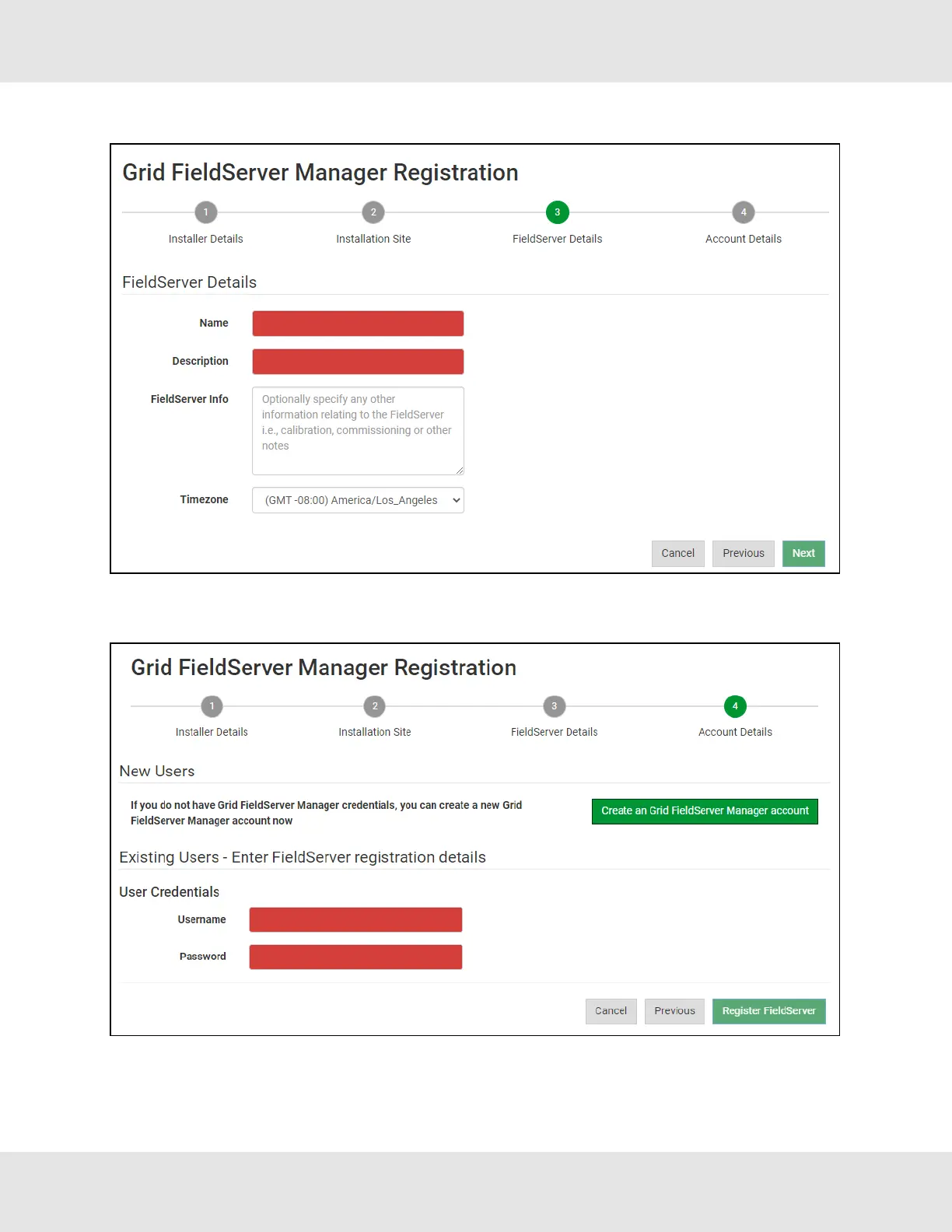Click green step 3 circle in top wizard
The height and width of the screenshot is (1232, 952).
557,212
